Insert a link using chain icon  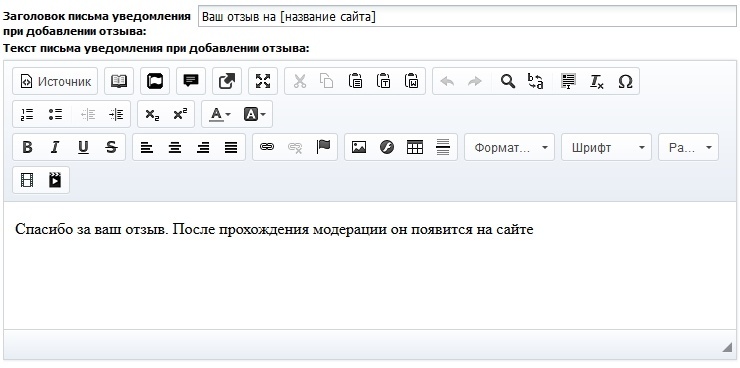pyautogui.click(x=267, y=147)
